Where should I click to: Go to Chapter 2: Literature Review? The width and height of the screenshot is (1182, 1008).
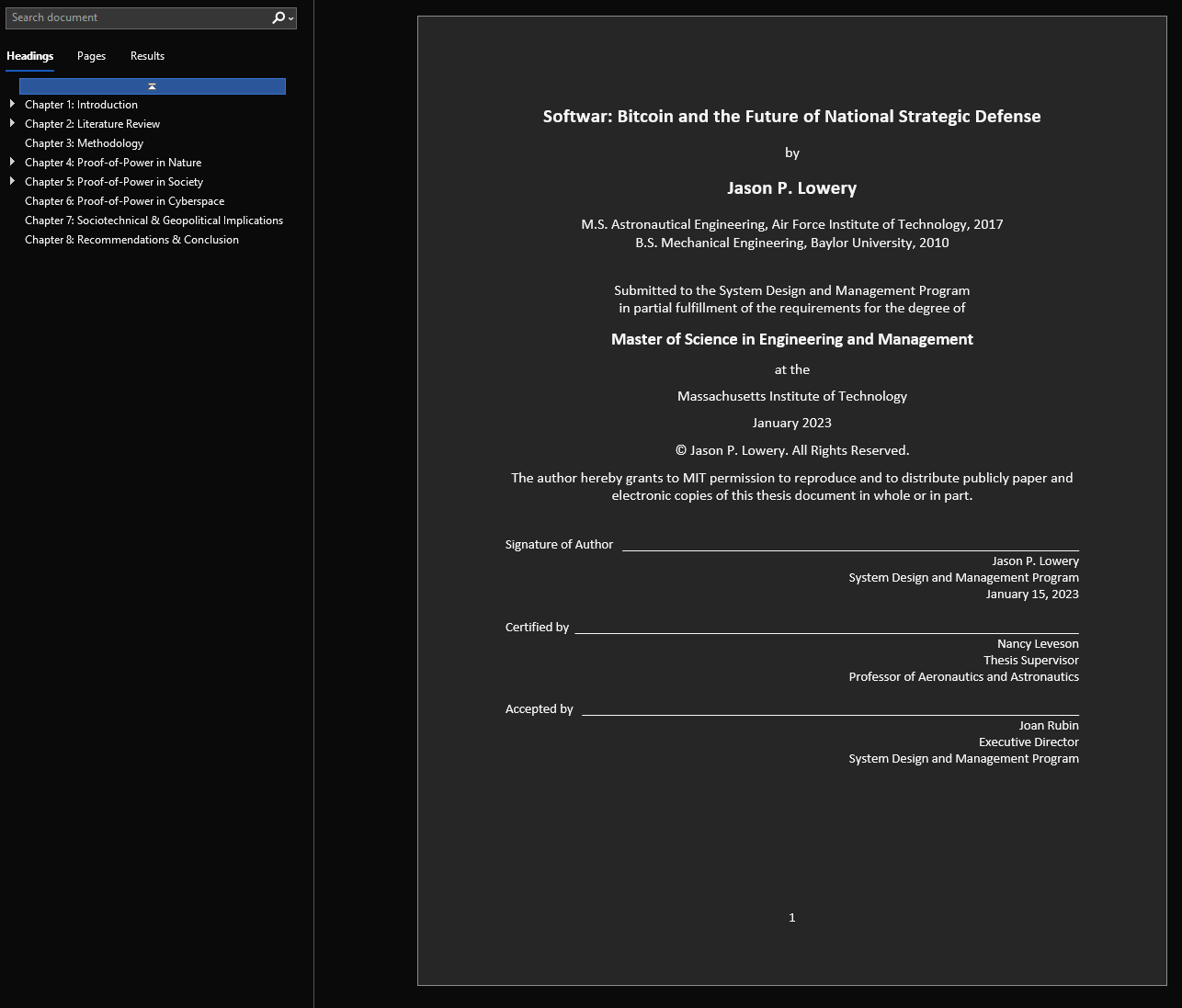(92, 124)
